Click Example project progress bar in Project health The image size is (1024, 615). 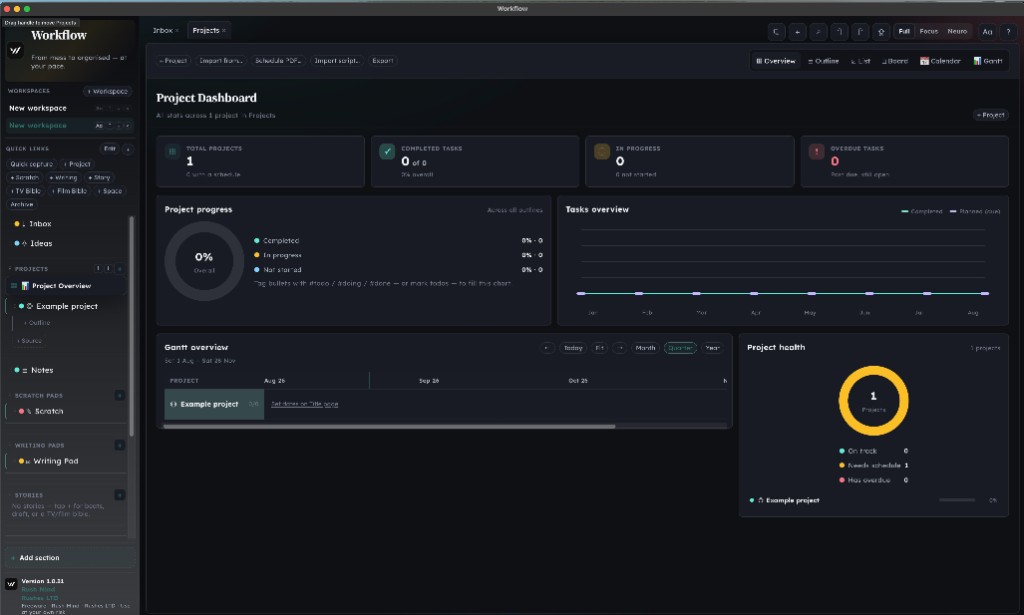pos(957,500)
